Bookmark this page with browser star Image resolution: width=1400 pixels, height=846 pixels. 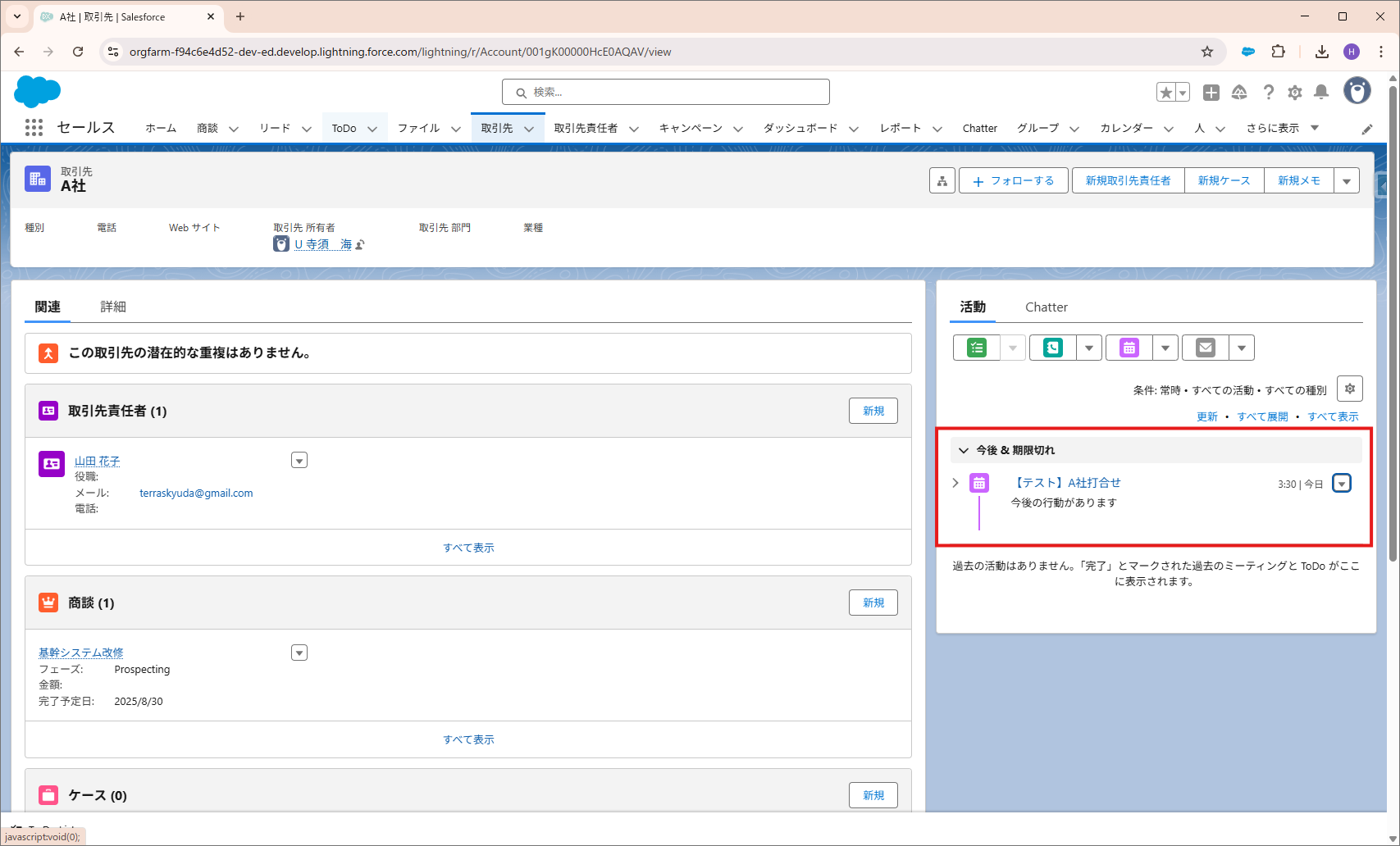tap(1207, 52)
